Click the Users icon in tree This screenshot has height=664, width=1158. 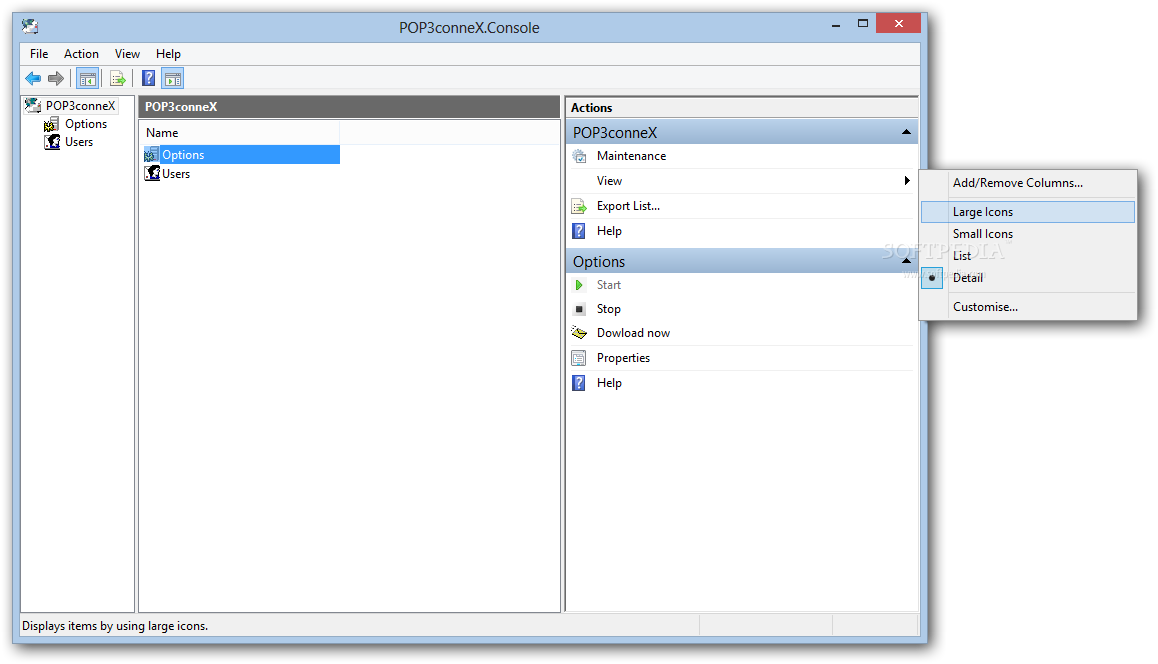click(x=52, y=142)
